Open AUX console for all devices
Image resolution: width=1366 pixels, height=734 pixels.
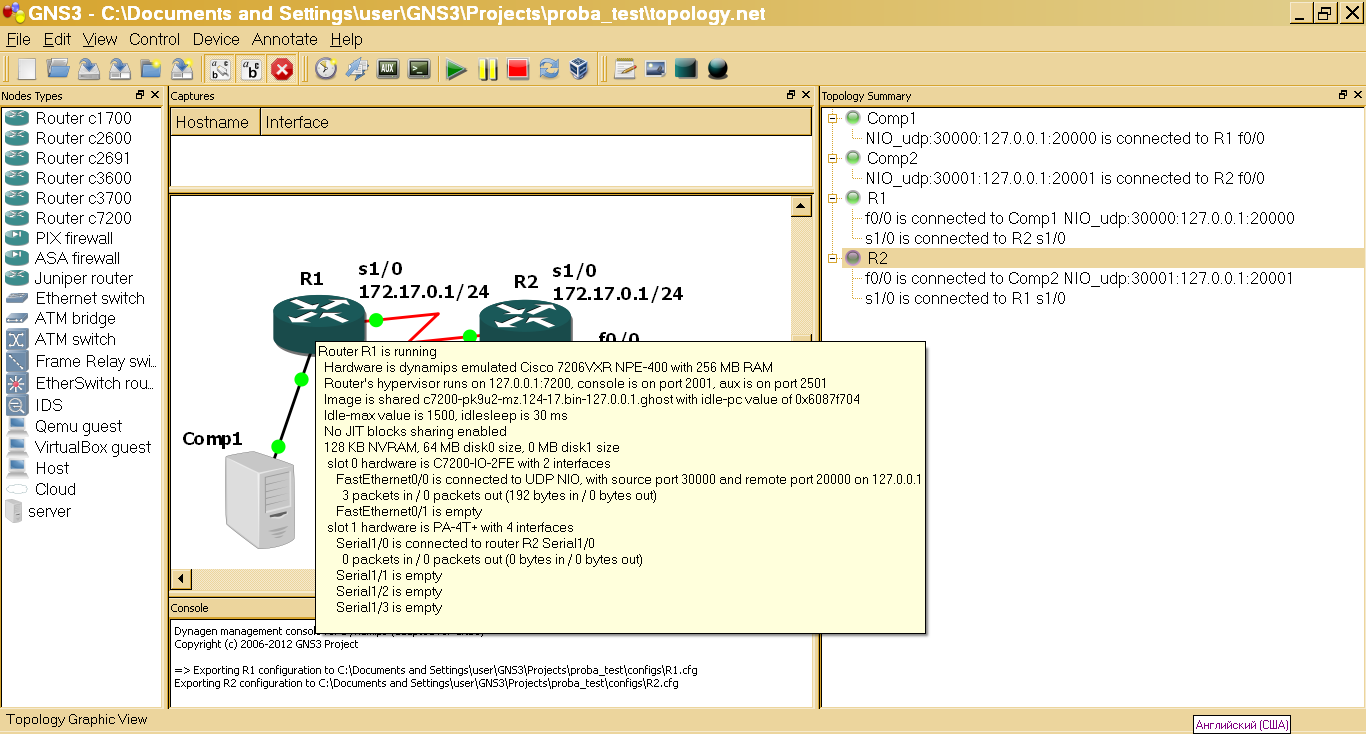[x=388, y=69]
